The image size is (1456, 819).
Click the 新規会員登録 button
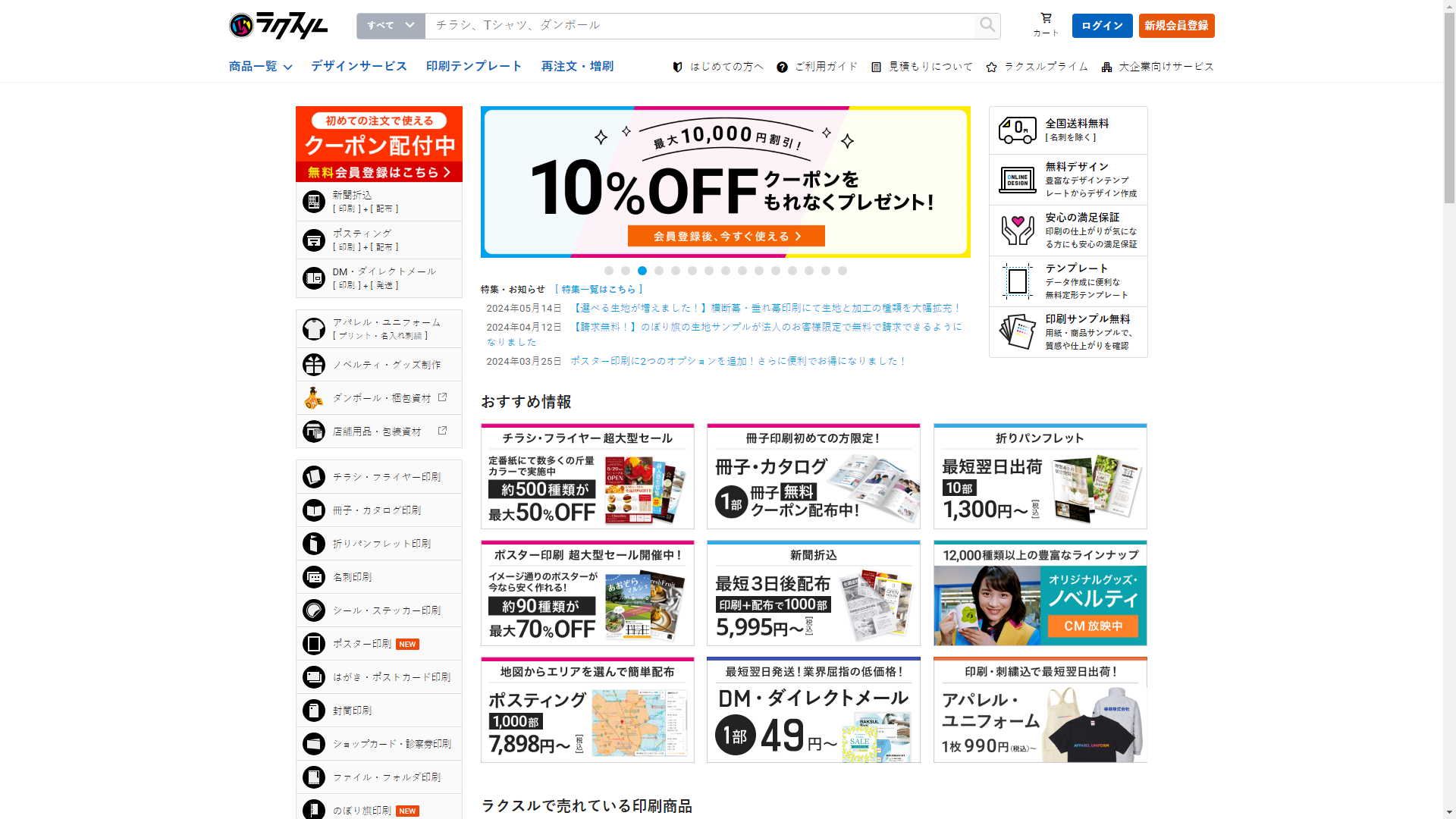1176,26
